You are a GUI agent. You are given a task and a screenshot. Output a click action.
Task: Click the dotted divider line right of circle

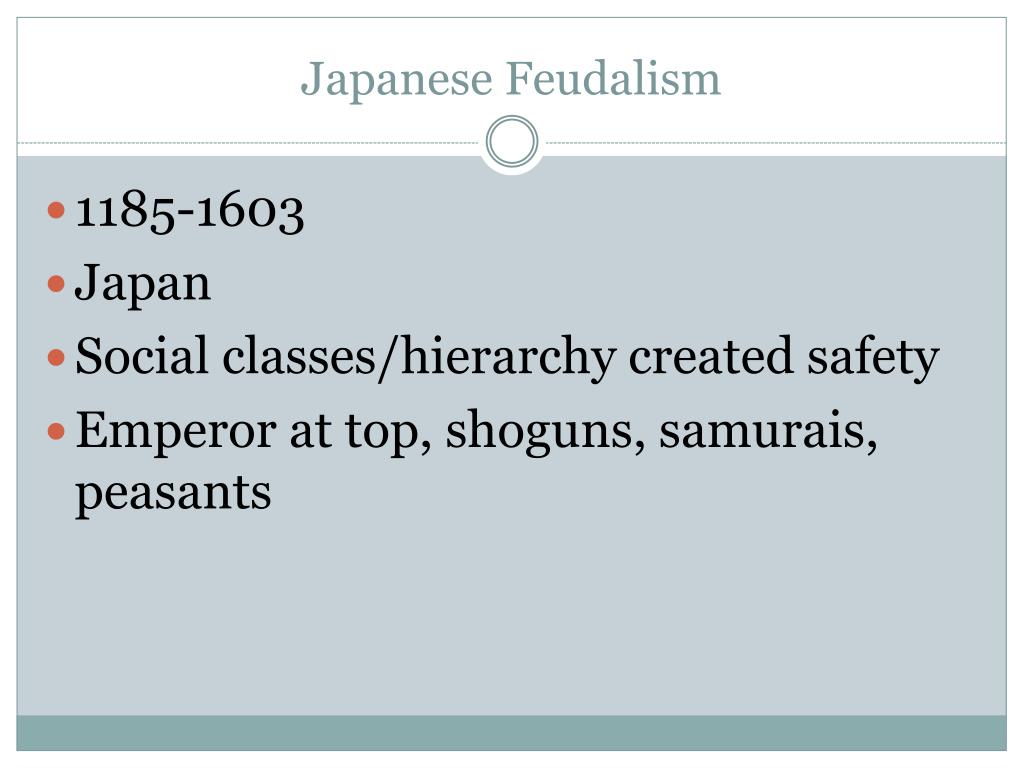(776, 142)
